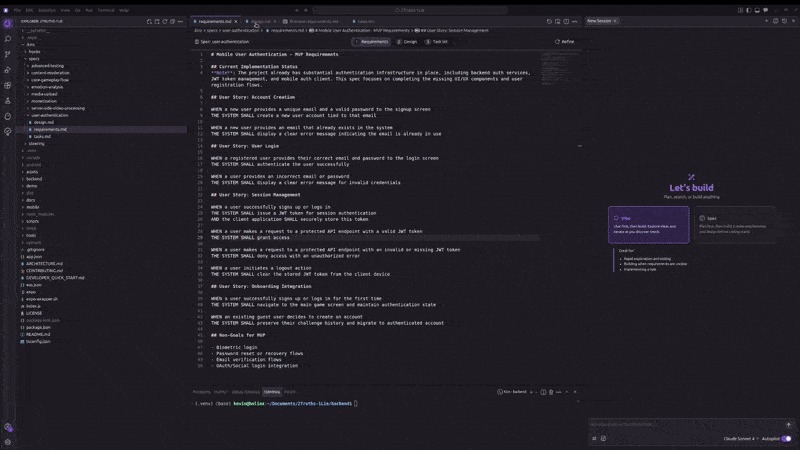Open the Terminal menu
This screenshot has width=800, height=450.
[106, 10]
